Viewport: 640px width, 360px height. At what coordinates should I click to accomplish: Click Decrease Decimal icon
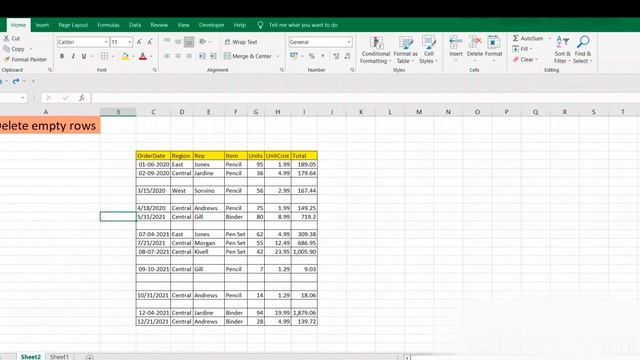[347, 56]
